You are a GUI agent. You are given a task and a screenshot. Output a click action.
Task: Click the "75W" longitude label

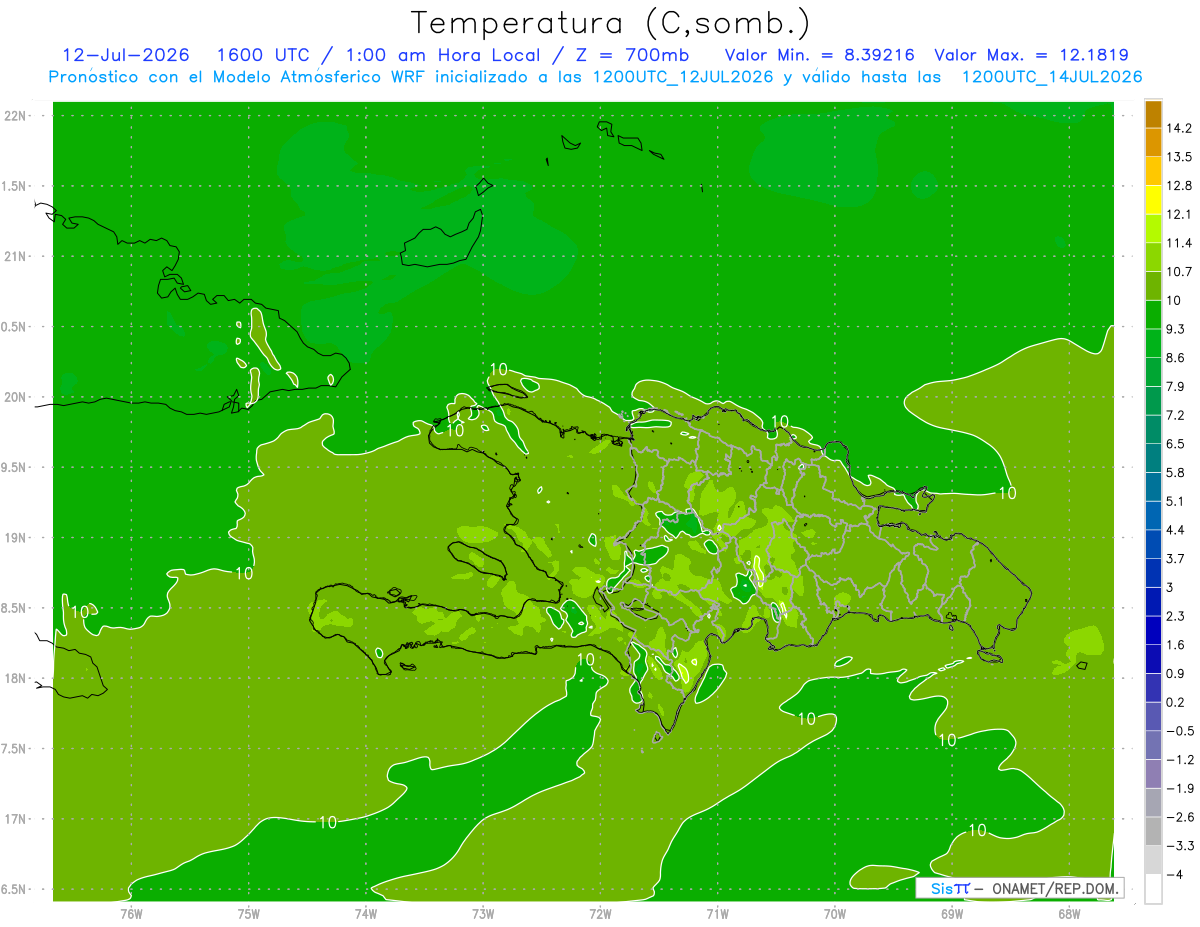pyautogui.click(x=249, y=914)
